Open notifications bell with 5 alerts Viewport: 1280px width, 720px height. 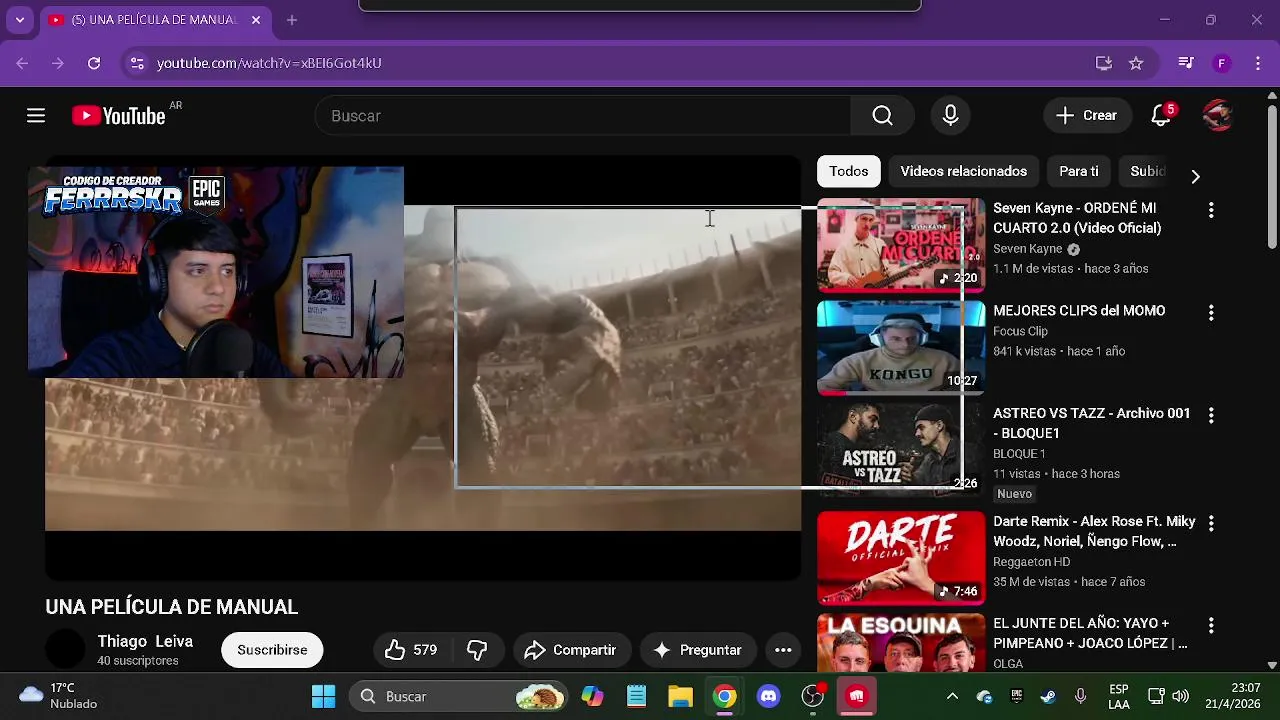1161,116
